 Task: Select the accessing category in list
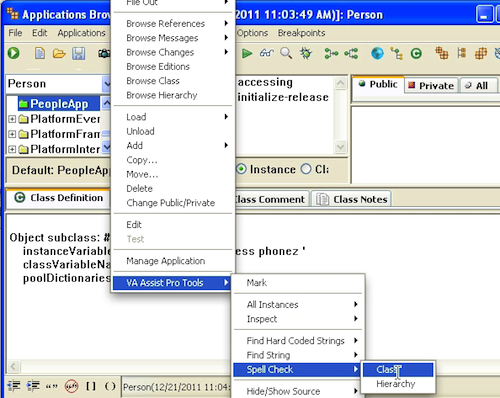[x=265, y=82]
